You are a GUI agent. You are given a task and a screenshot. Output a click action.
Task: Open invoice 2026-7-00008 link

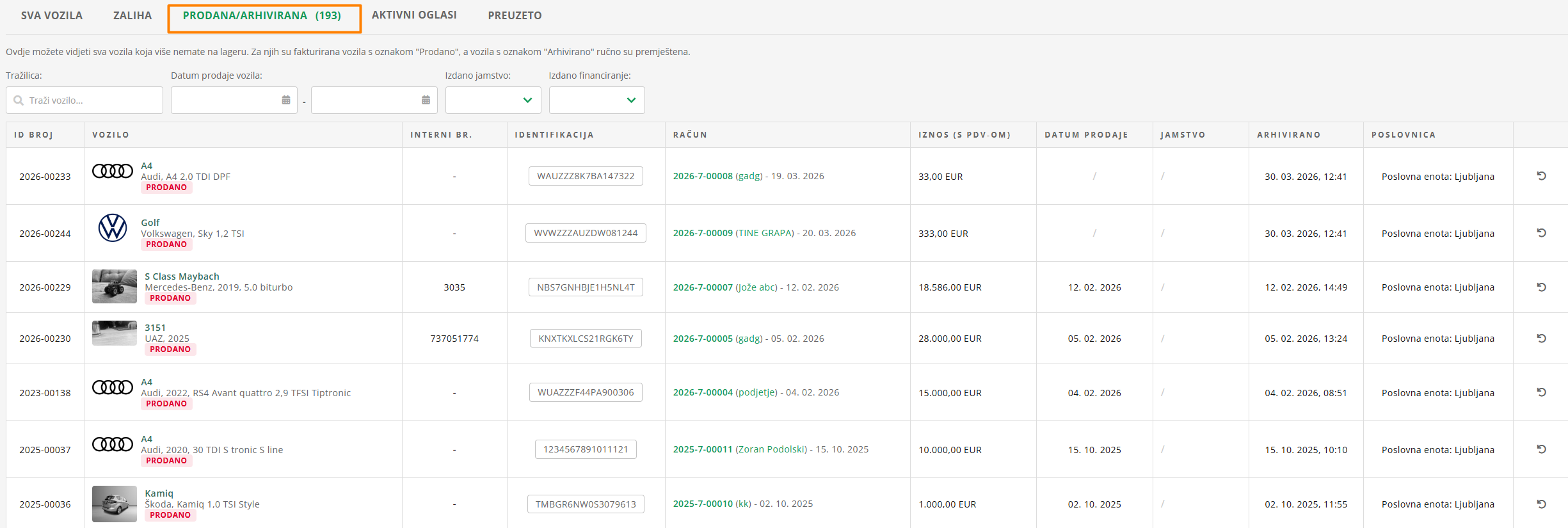pyautogui.click(x=703, y=176)
